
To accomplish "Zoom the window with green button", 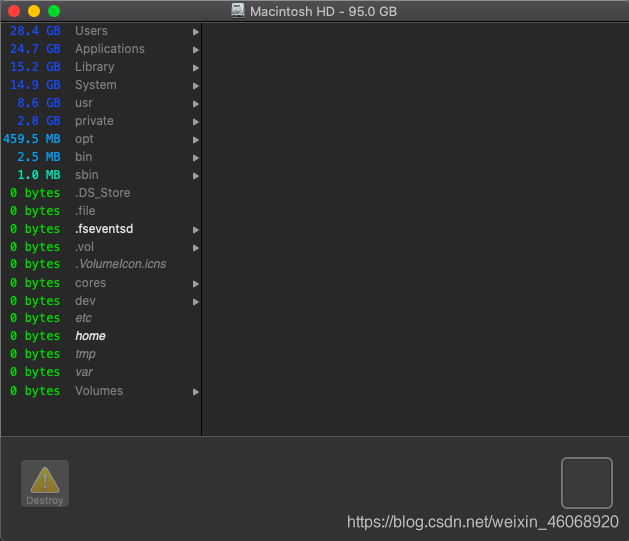I will pyautogui.click(x=54, y=11).
